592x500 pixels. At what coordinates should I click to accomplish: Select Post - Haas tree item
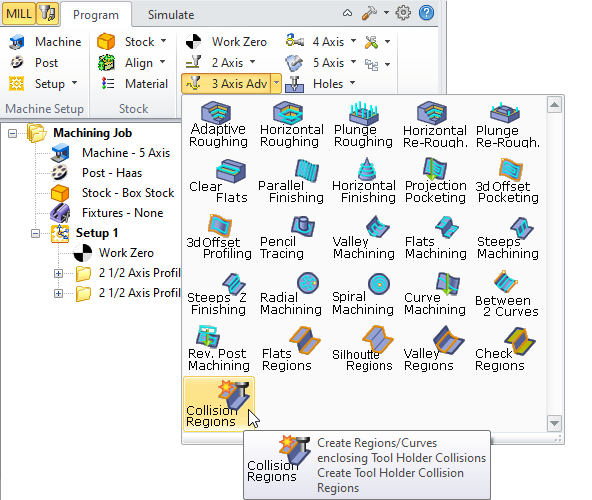(97, 173)
